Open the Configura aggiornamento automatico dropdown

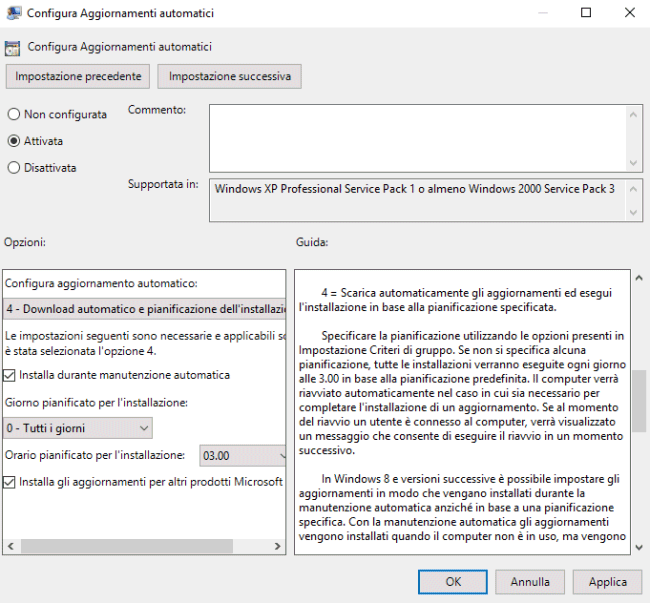[x=144, y=309]
